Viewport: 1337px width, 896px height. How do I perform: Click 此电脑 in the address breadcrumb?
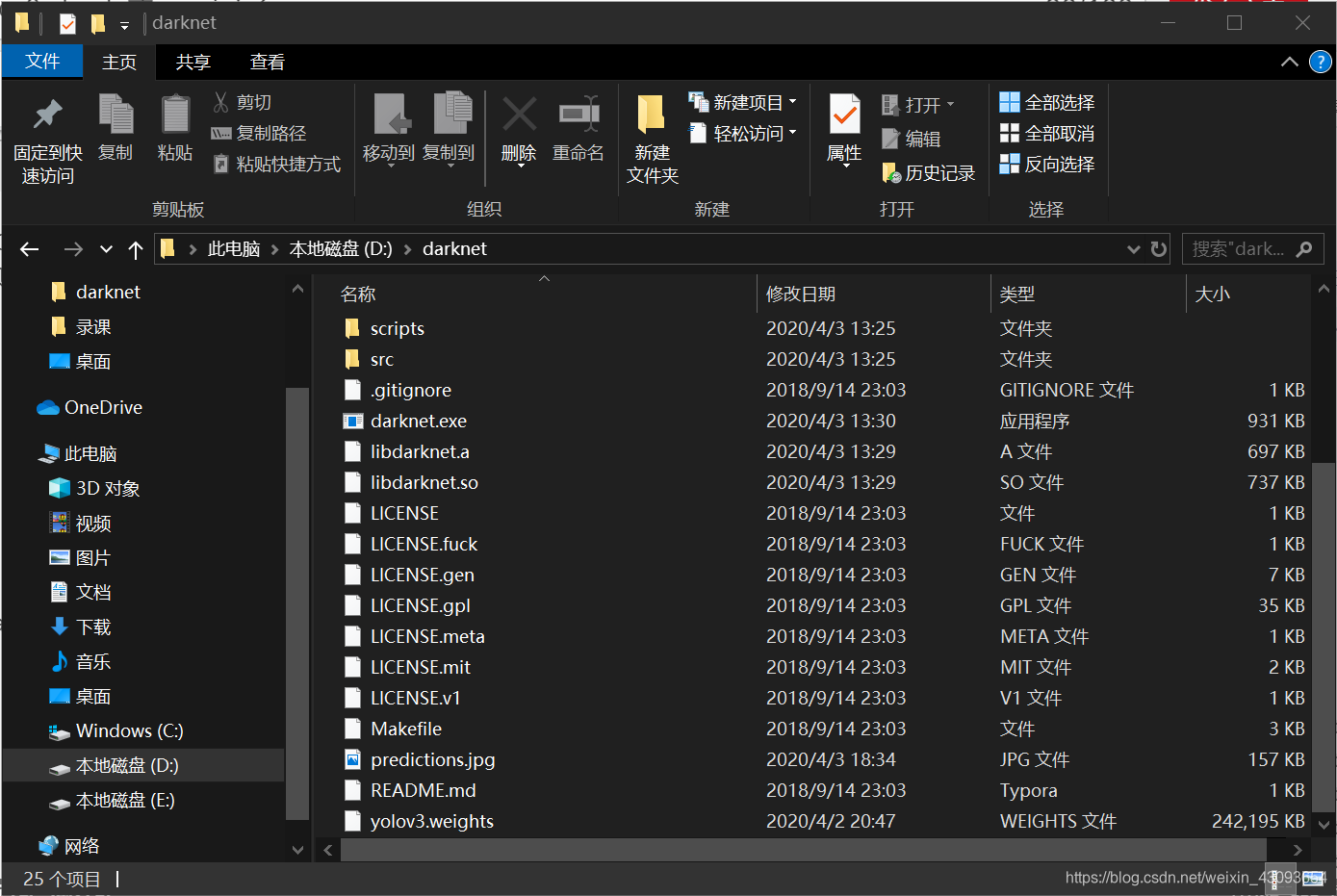[234, 249]
